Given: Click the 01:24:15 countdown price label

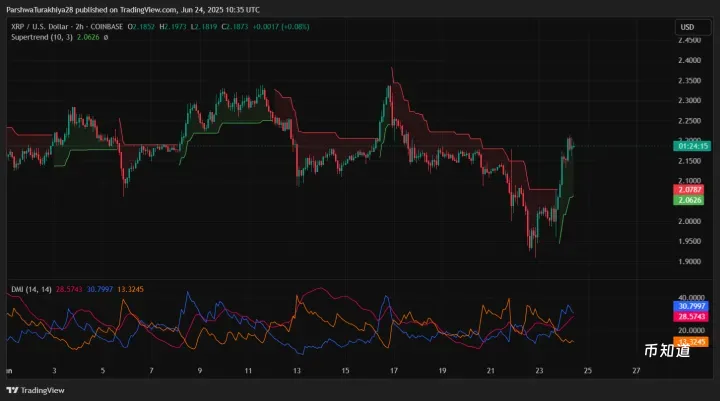Looking at the screenshot, I should coord(692,146).
